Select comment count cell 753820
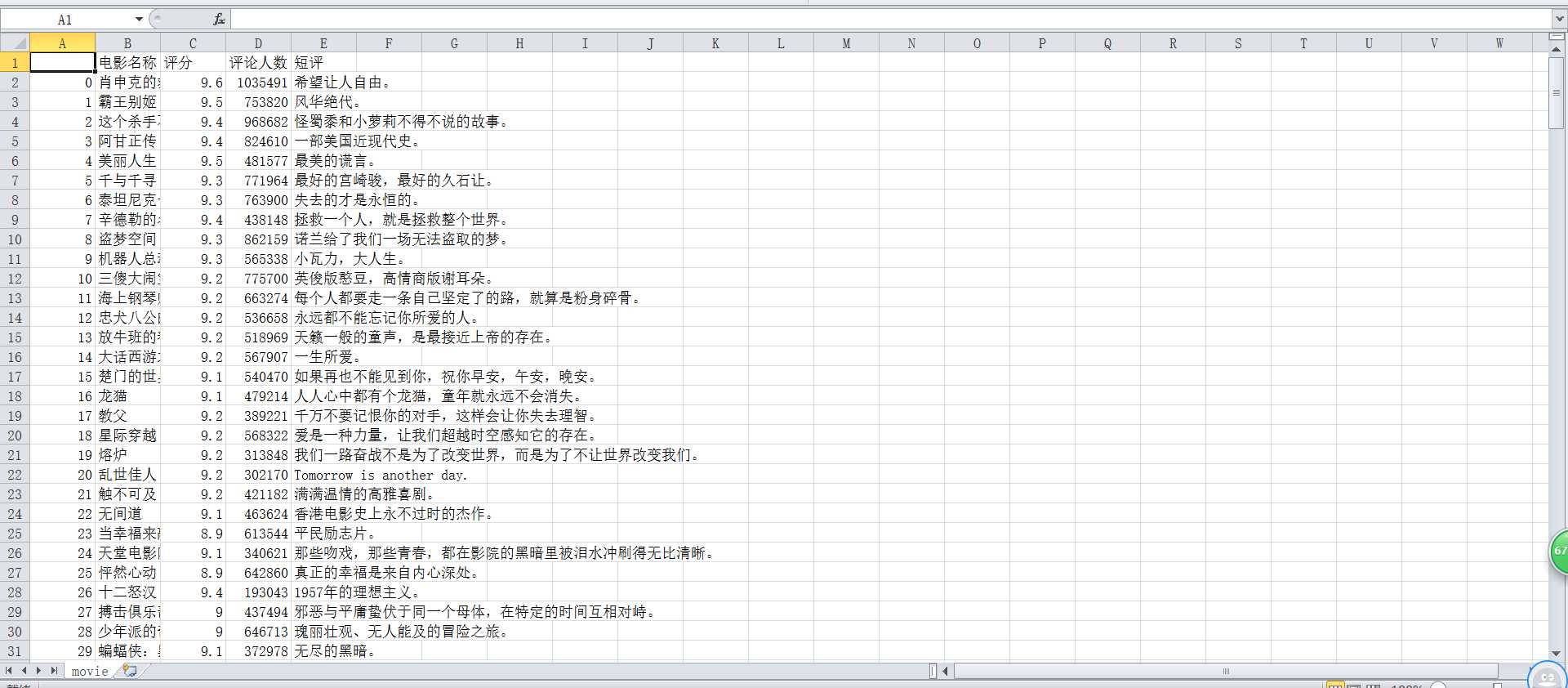Screen dimensions: 1568x688 (259, 102)
